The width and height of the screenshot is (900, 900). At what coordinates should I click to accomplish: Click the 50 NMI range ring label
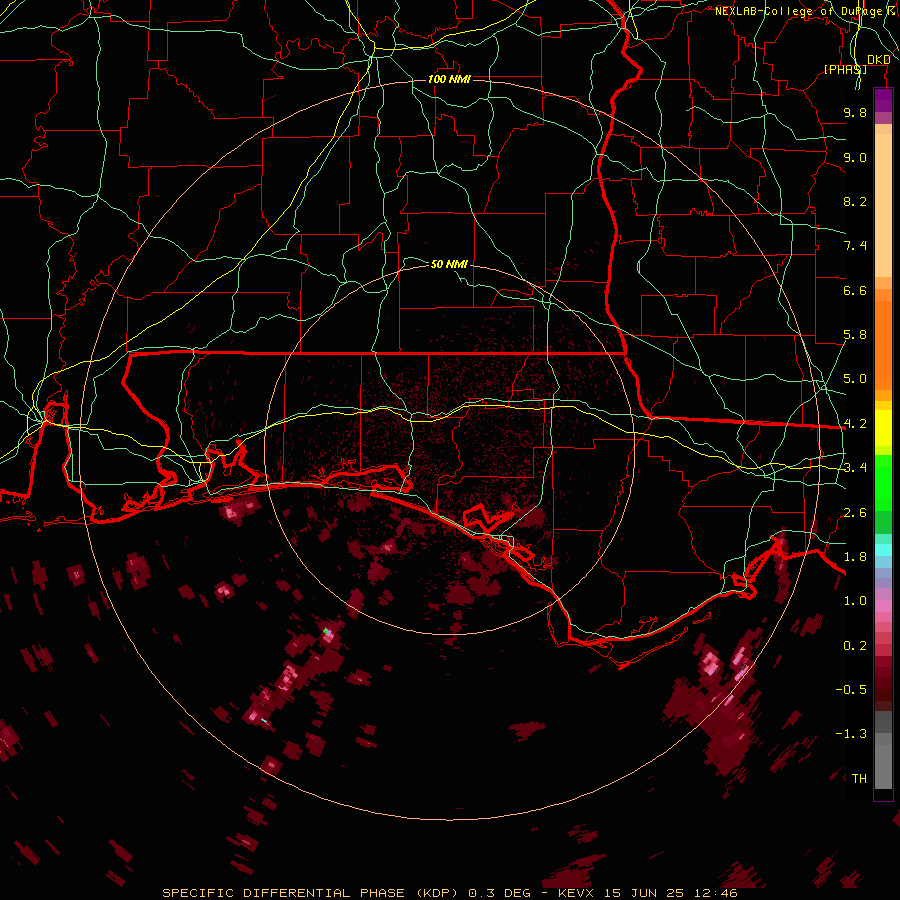click(449, 264)
